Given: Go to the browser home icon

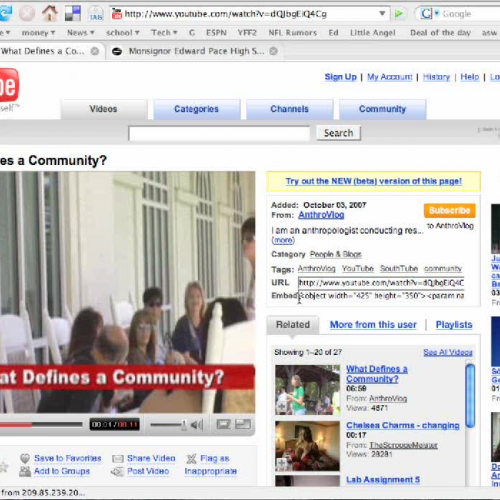Looking at the screenshot, I should pos(50,13).
